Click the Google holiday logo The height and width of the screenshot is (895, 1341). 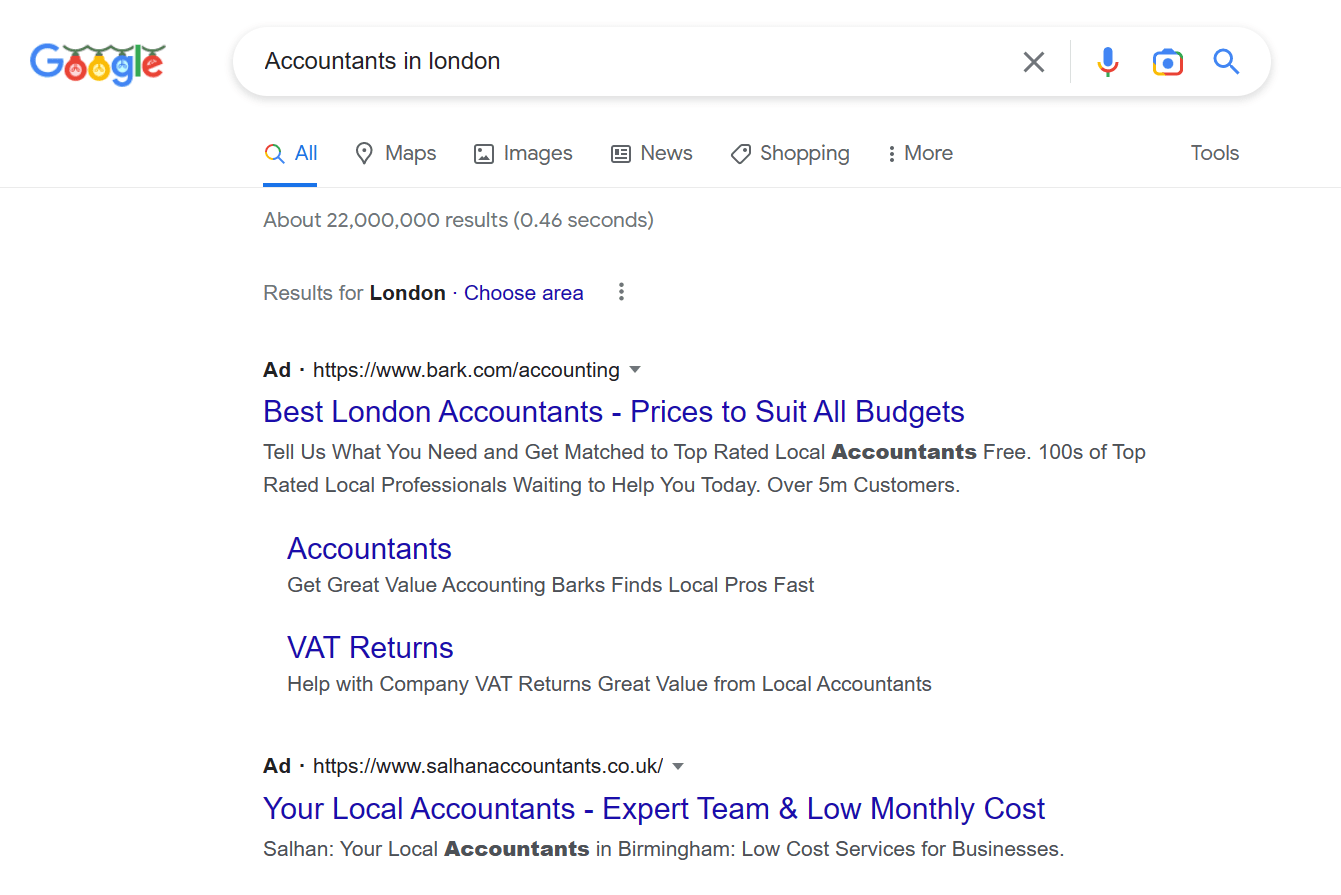tap(97, 63)
